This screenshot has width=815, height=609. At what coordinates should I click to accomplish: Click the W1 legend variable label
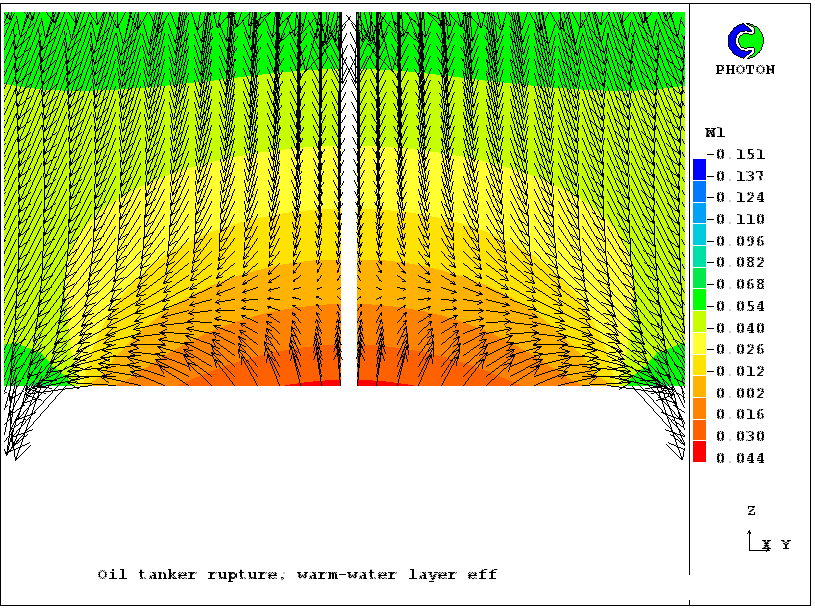pyautogui.click(x=714, y=132)
